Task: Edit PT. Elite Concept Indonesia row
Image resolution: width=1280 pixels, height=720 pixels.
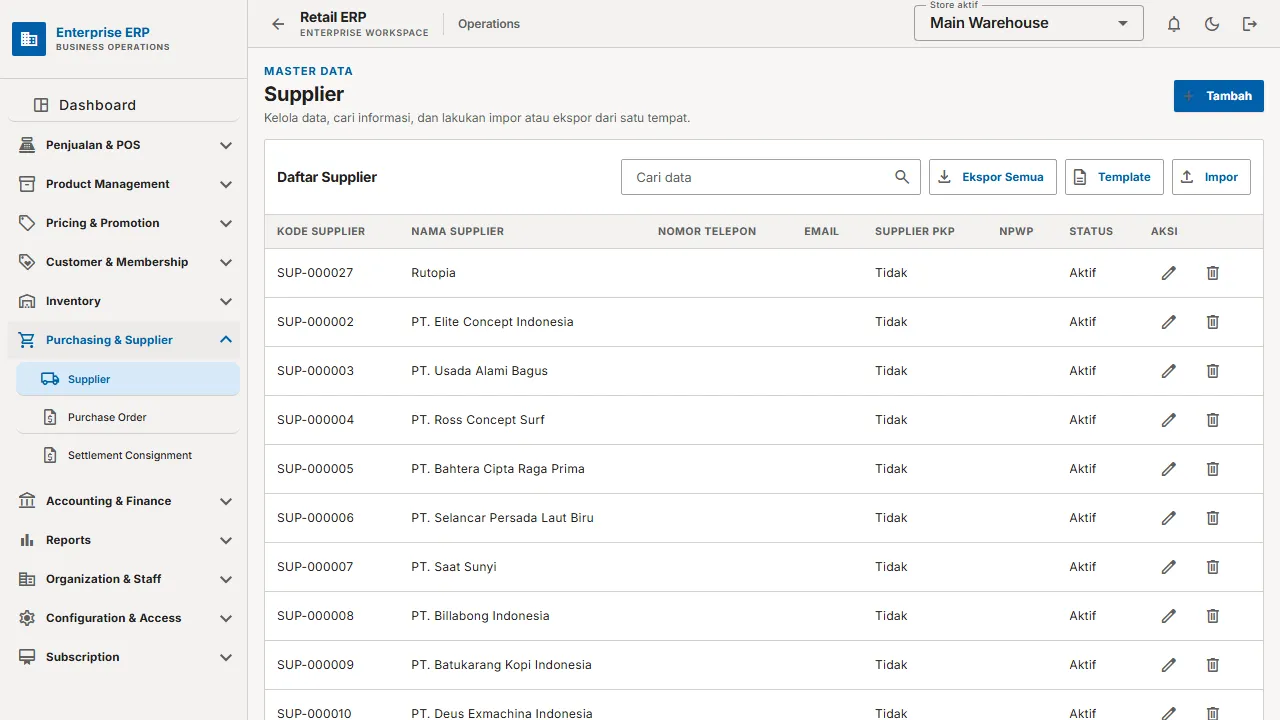Action: (x=1169, y=322)
